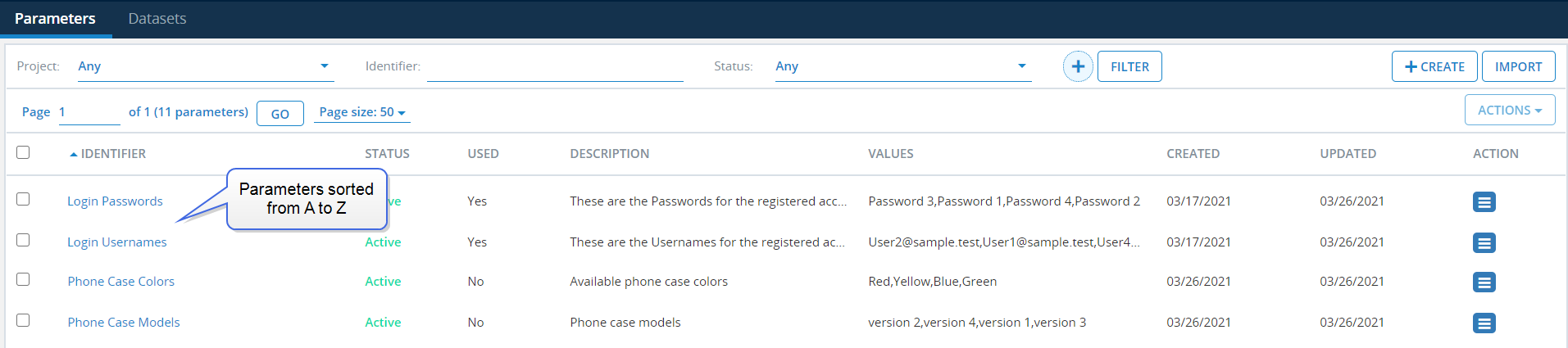Change Page size 50 dropdown

point(361,112)
